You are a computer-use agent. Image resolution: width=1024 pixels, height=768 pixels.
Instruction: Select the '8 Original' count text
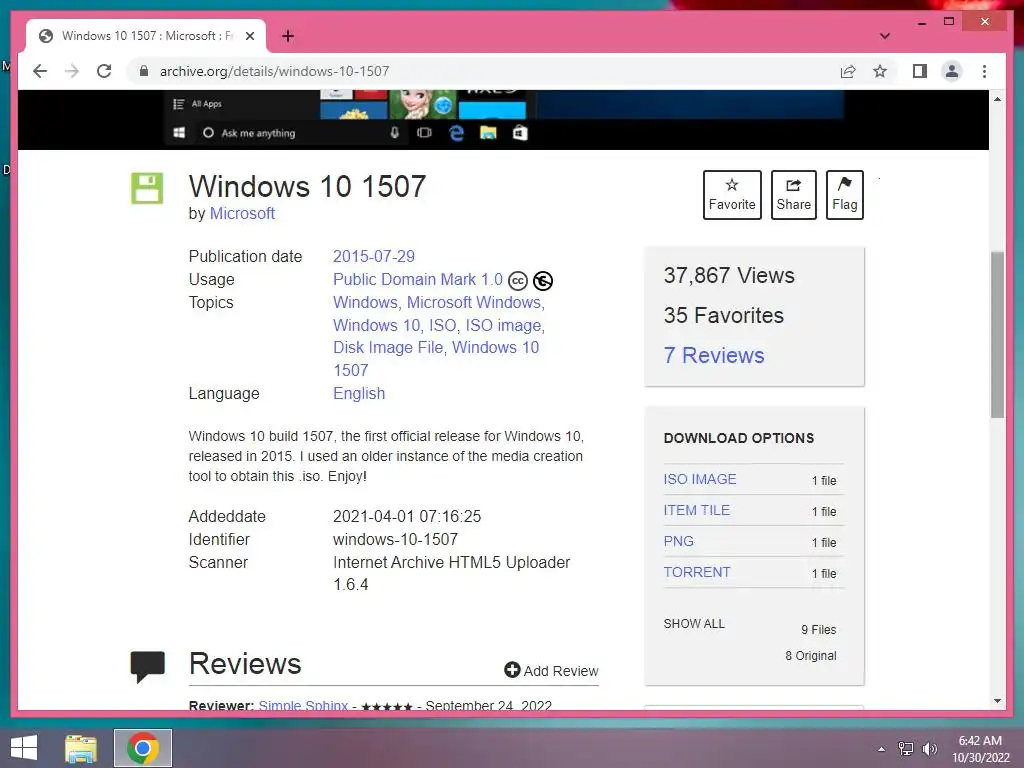pos(810,656)
